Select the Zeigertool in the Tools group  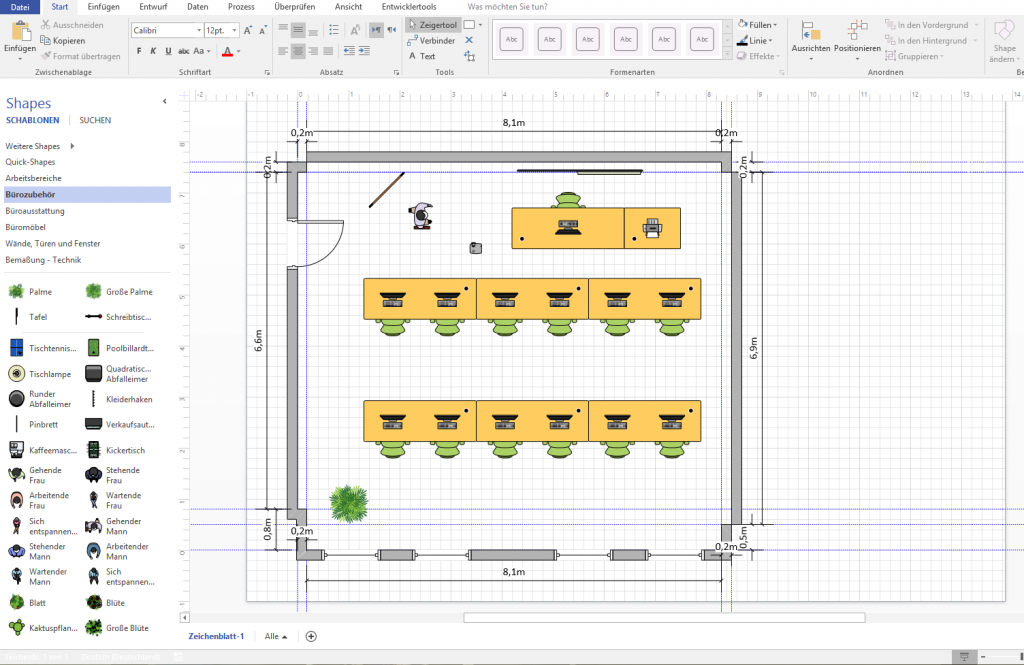[435, 25]
